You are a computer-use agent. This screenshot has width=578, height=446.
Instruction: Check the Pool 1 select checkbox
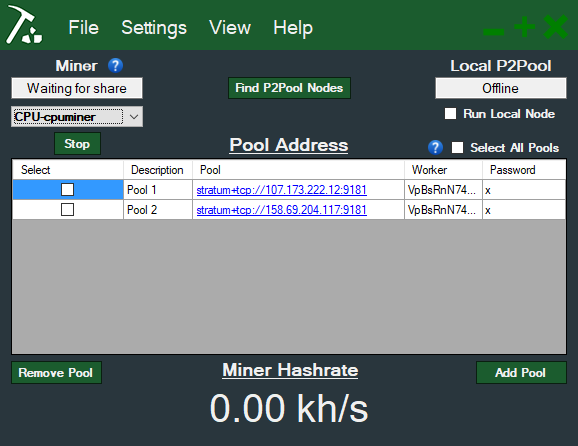pos(67,190)
